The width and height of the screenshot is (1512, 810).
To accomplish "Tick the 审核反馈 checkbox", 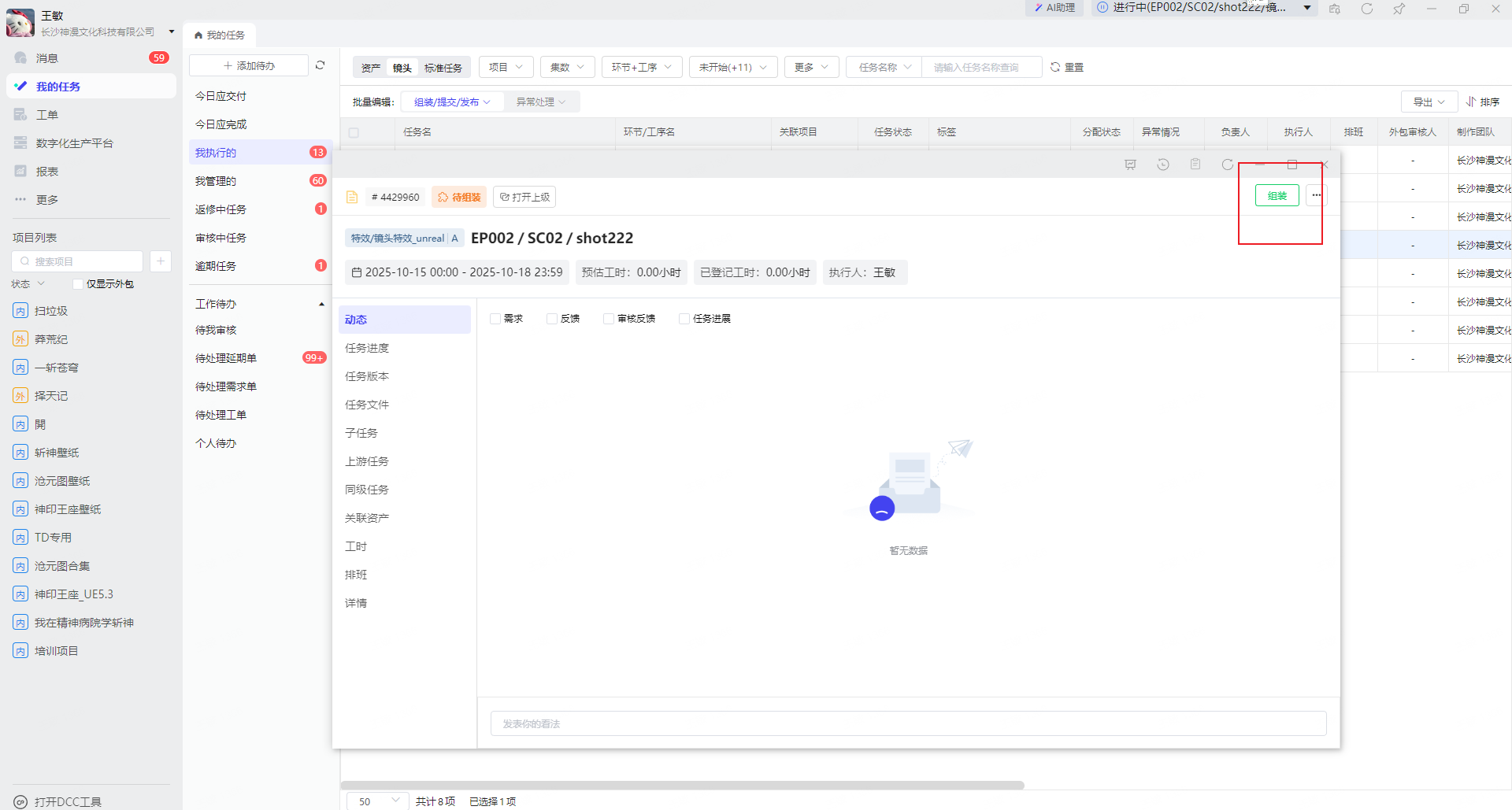I will pos(609,319).
